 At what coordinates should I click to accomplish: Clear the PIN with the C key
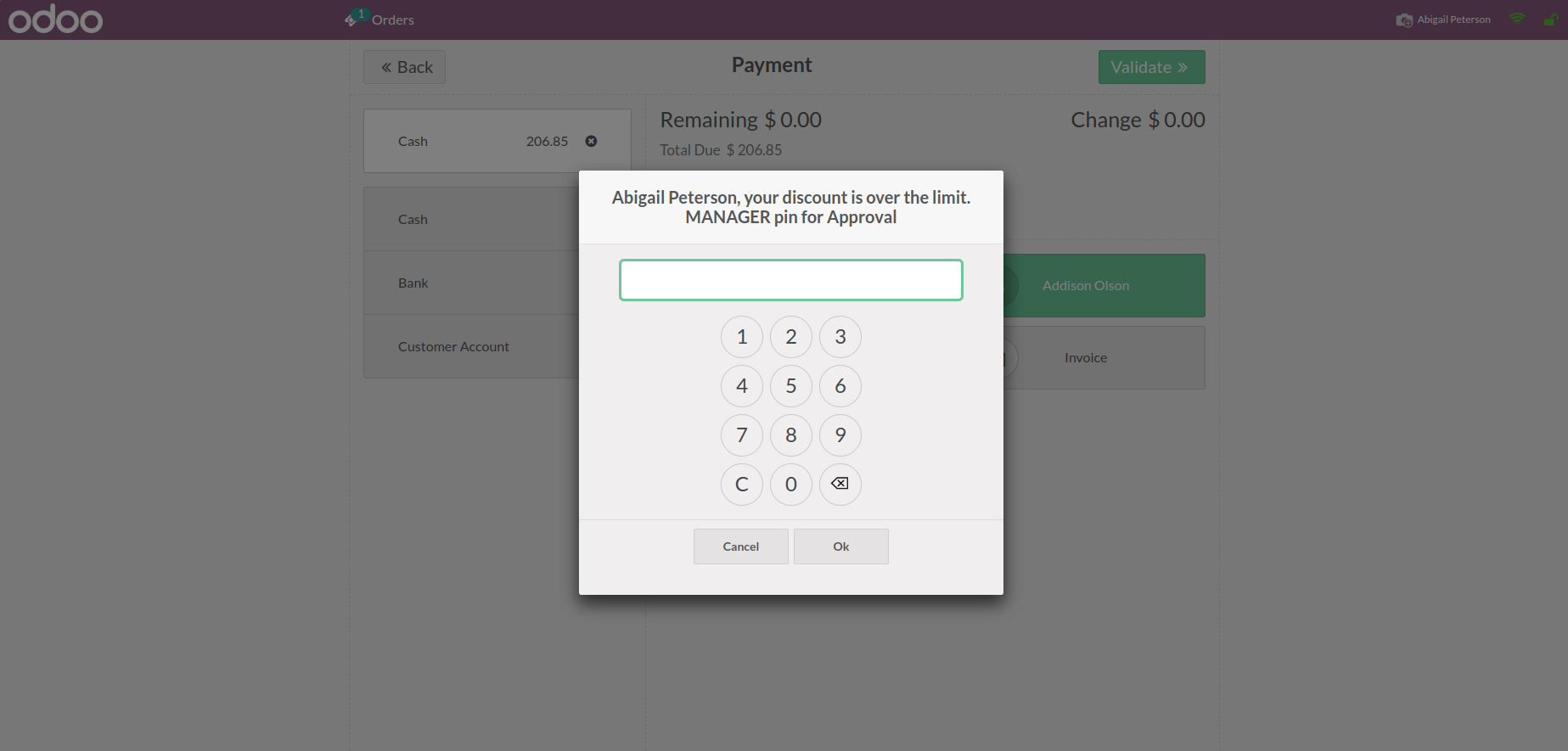tap(741, 485)
